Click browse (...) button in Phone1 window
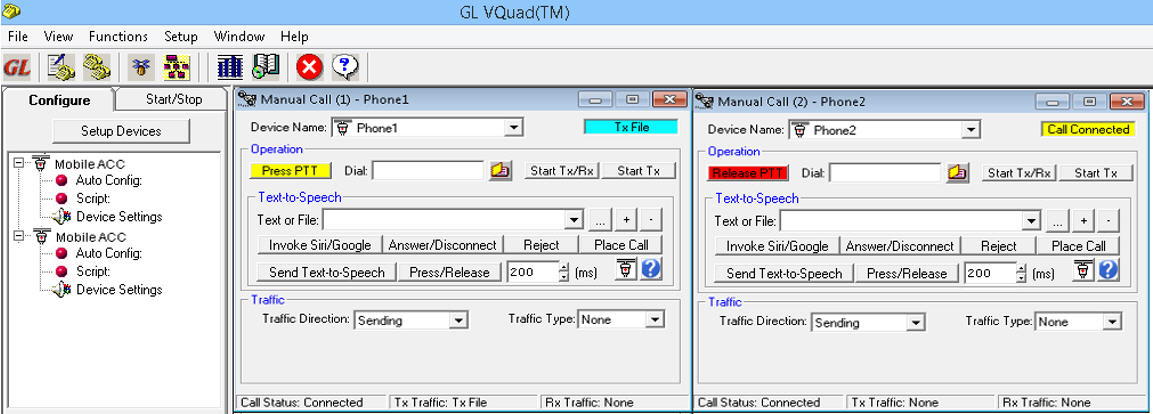The height and width of the screenshot is (414, 1153). pyautogui.click(x=600, y=219)
